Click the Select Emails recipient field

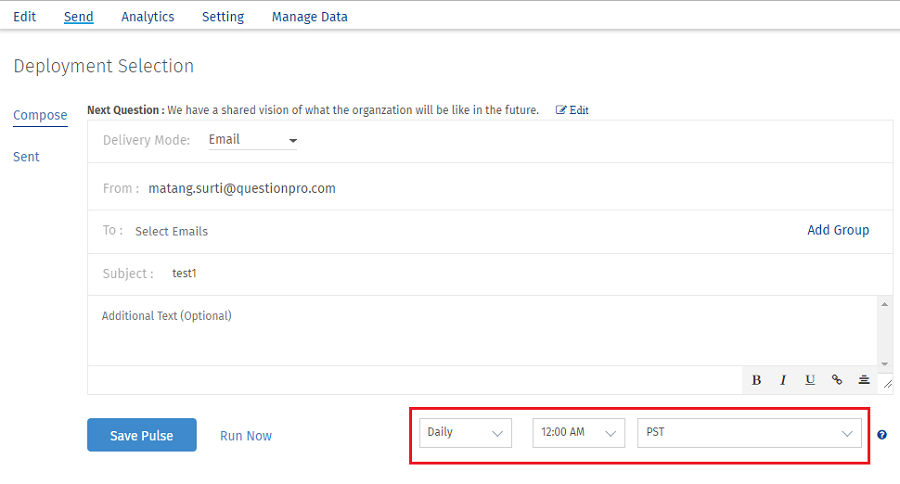pyautogui.click(x=172, y=231)
